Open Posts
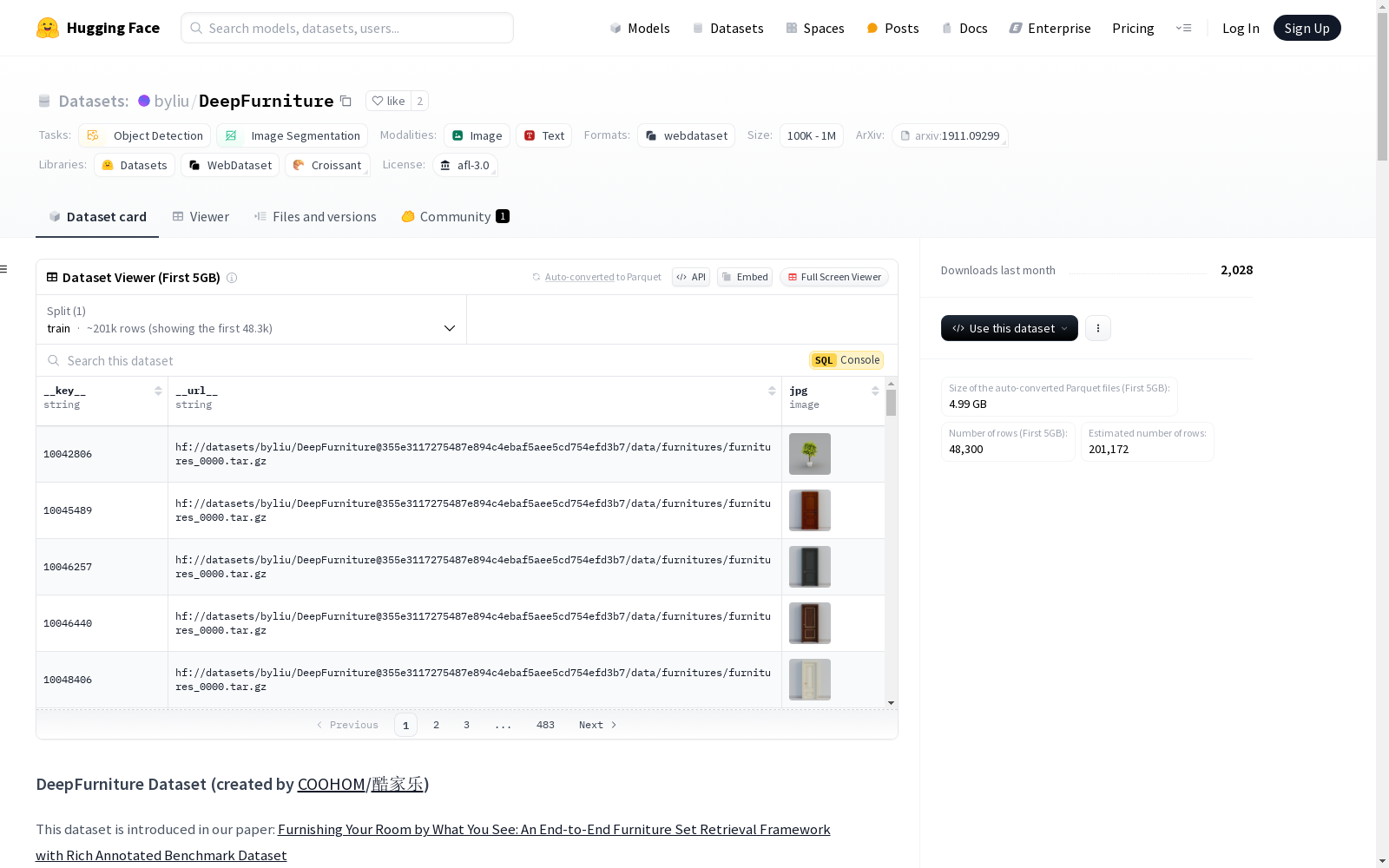The height and width of the screenshot is (868, 1389). [892, 28]
